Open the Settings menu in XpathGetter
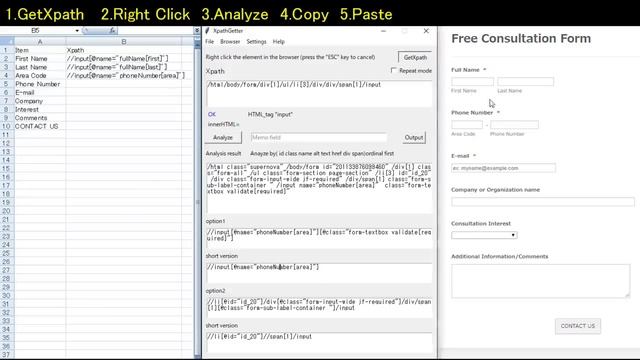Image resolution: width=640 pixels, height=360 pixels. coord(256,42)
